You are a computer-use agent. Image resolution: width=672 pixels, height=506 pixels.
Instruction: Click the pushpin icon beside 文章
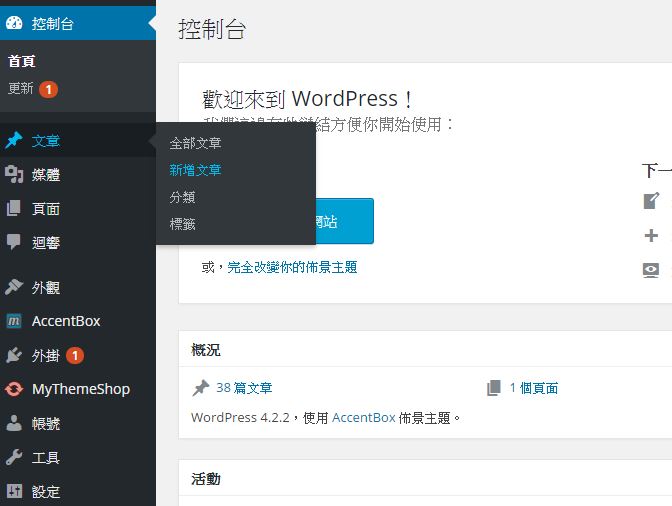point(14,140)
